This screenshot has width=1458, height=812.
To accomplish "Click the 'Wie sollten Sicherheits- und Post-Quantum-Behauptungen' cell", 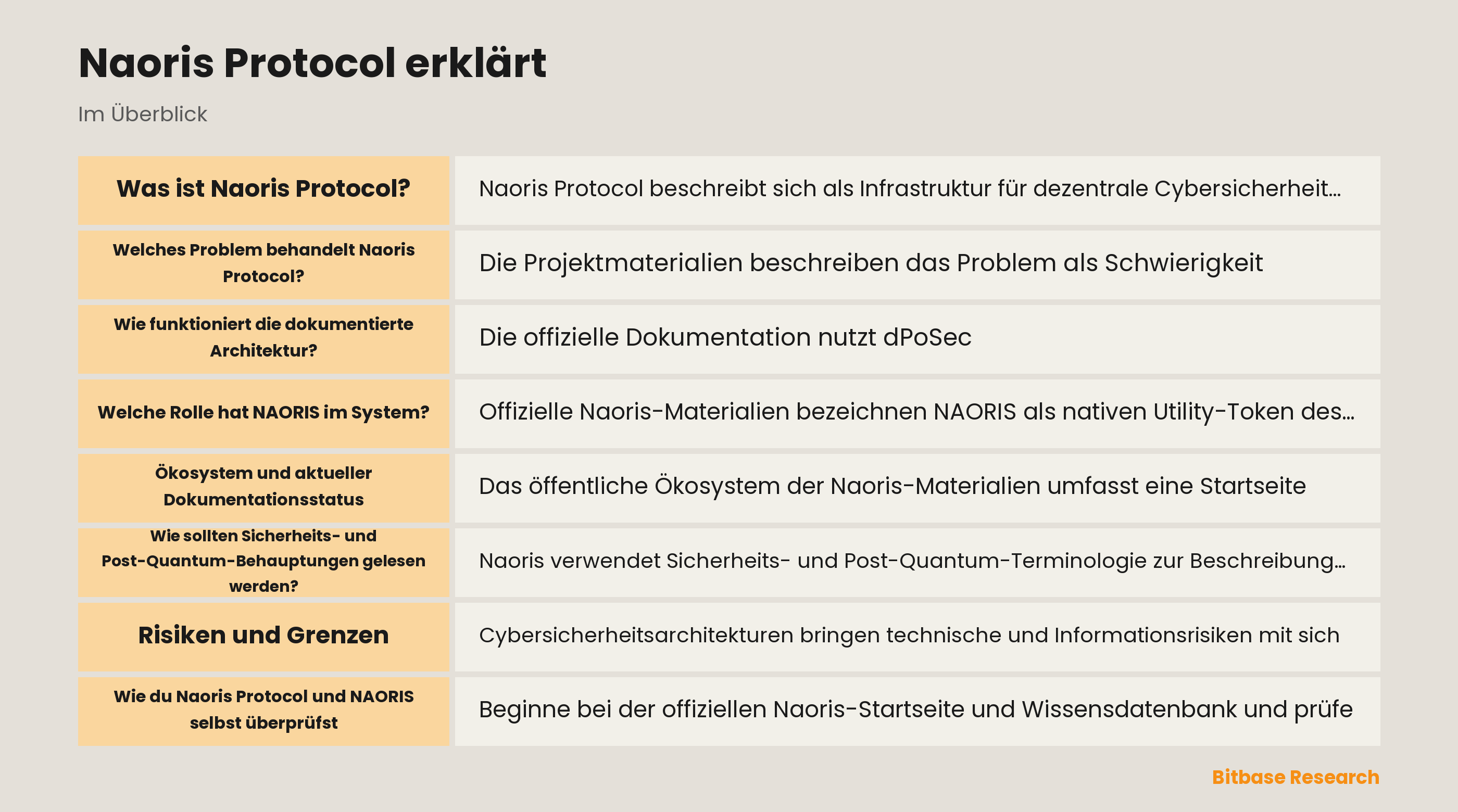I will tap(263, 562).
